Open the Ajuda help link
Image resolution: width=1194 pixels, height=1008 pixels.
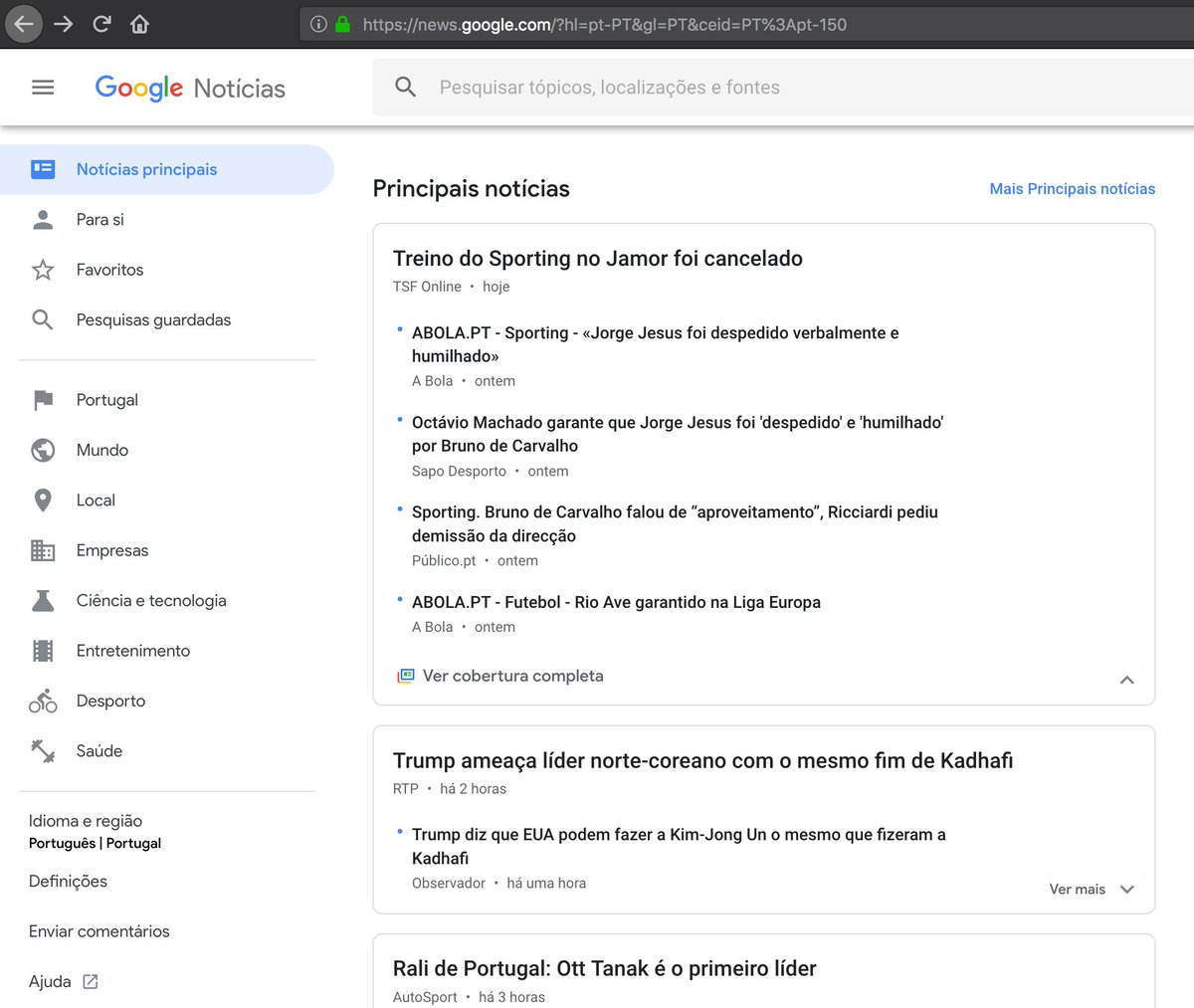(50, 982)
